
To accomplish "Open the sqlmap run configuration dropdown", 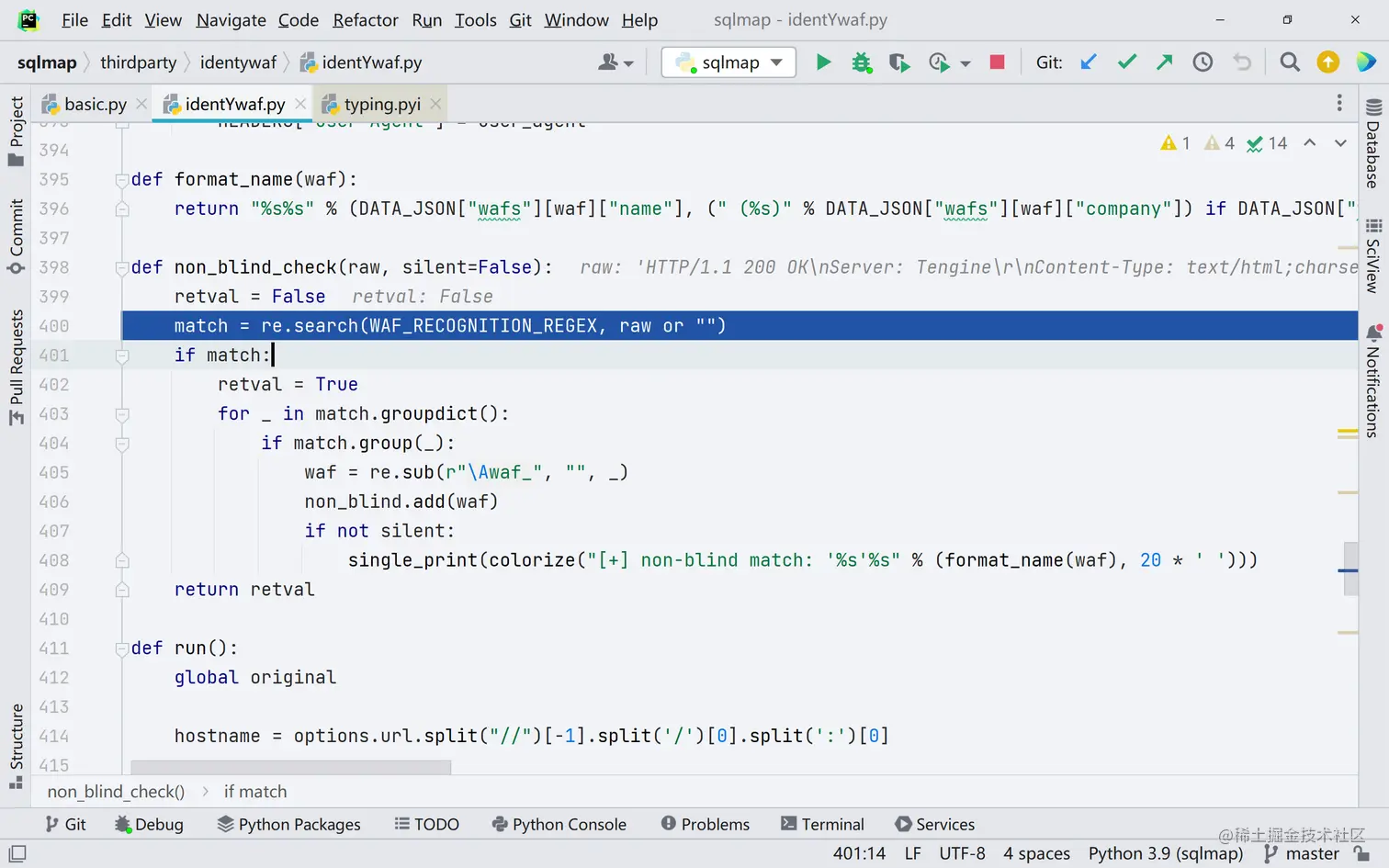I will (x=728, y=62).
